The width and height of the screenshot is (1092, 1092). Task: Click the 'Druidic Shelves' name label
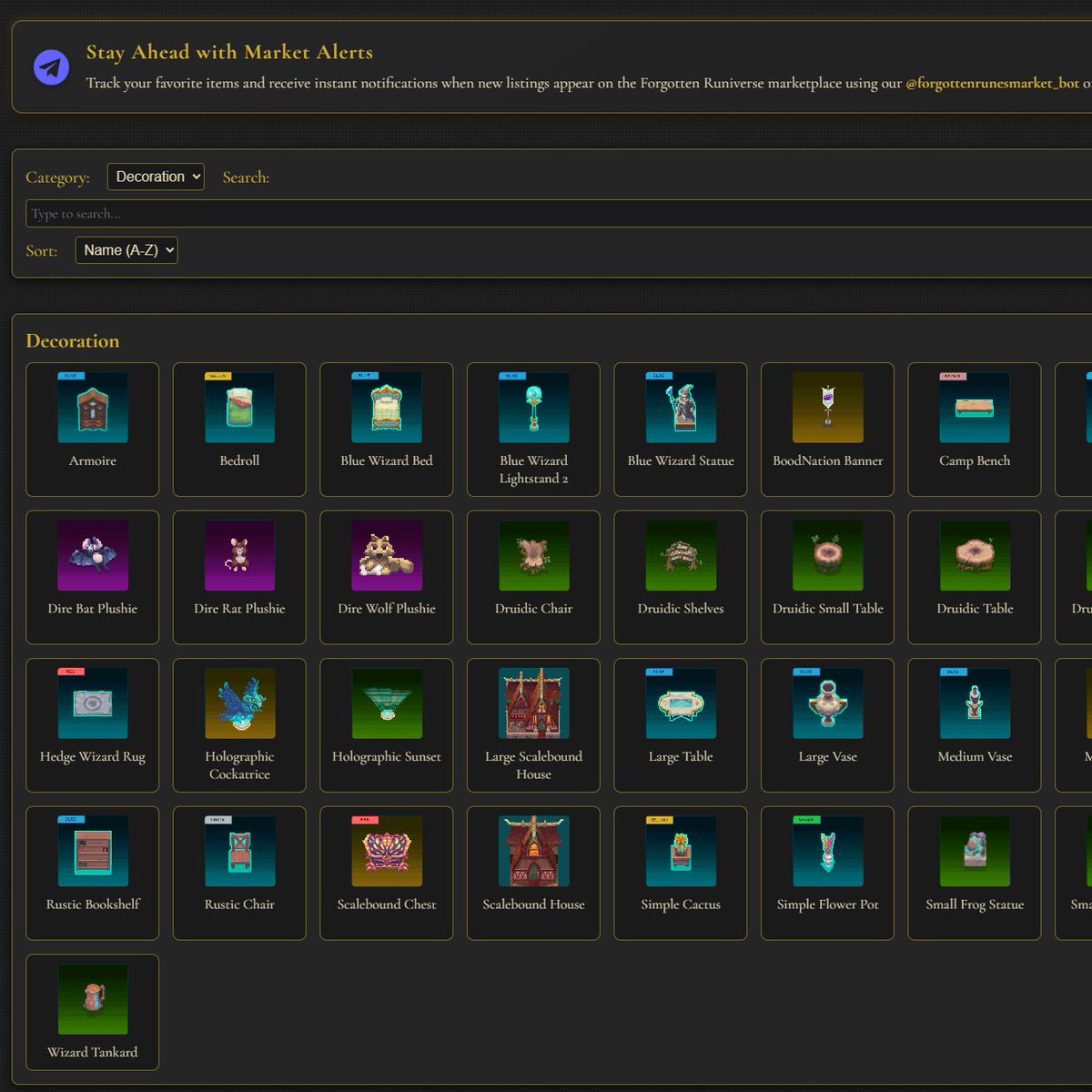[x=681, y=608]
